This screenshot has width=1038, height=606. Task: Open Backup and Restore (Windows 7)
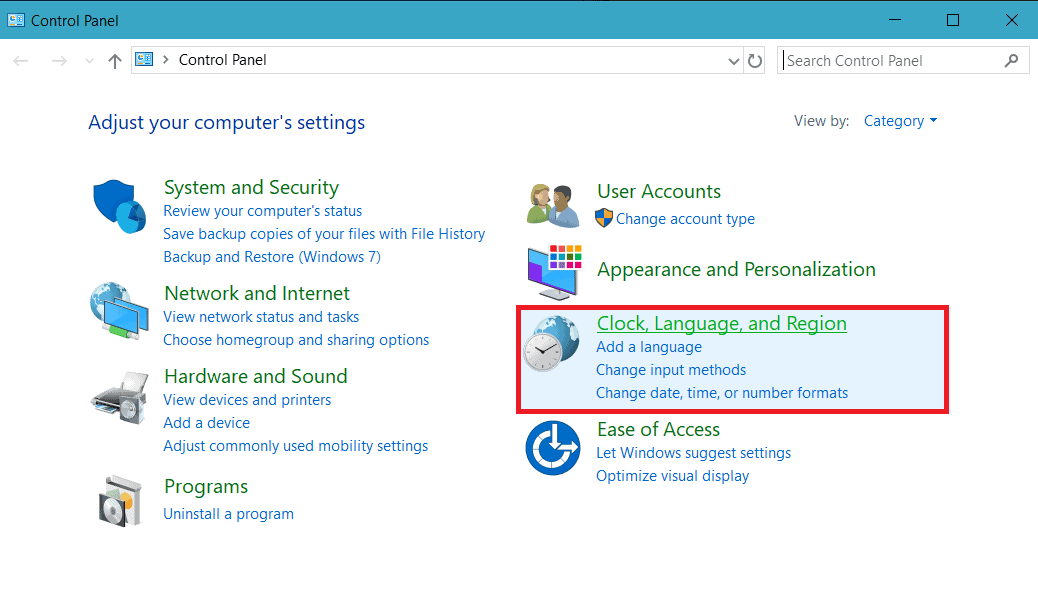pyautogui.click(x=272, y=257)
